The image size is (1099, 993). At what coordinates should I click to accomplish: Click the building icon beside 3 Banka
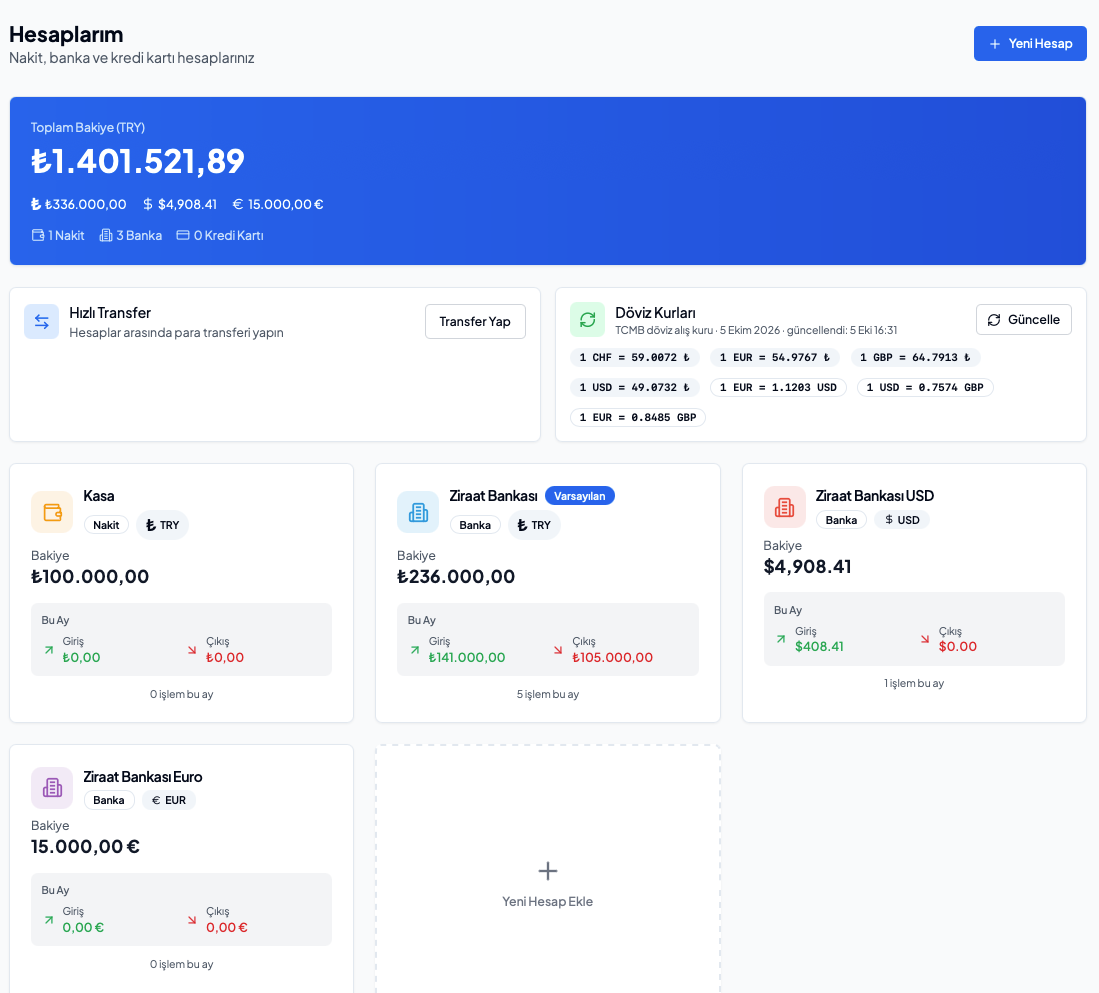pyautogui.click(x=106, y=235)
